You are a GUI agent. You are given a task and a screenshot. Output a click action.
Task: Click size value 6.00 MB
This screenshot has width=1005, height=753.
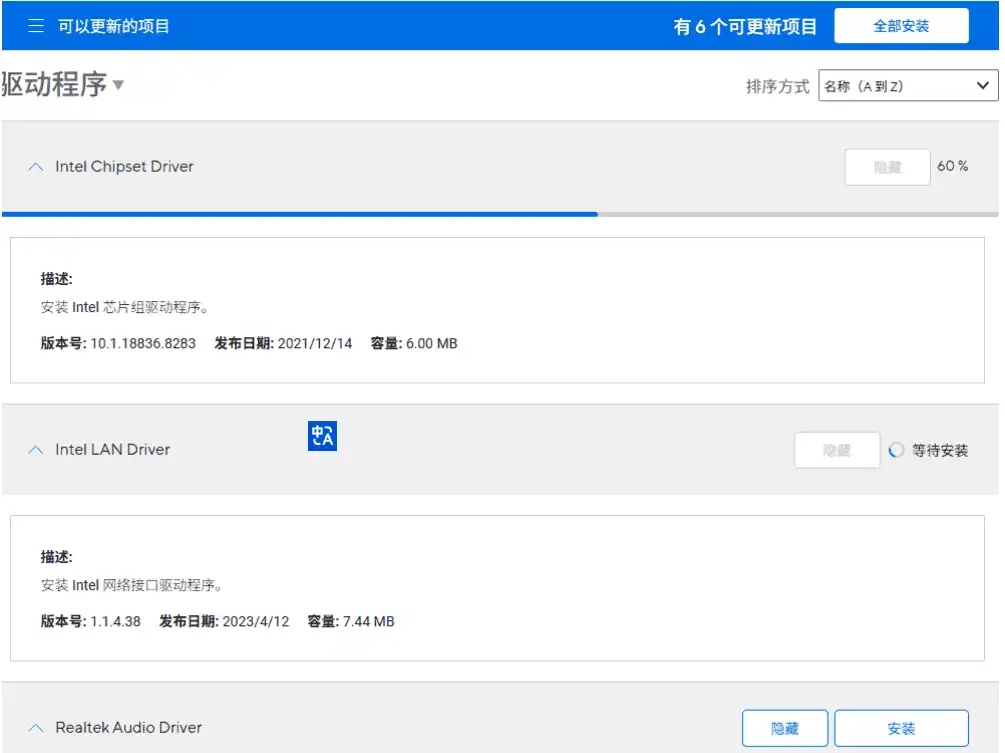pos(431,343)
